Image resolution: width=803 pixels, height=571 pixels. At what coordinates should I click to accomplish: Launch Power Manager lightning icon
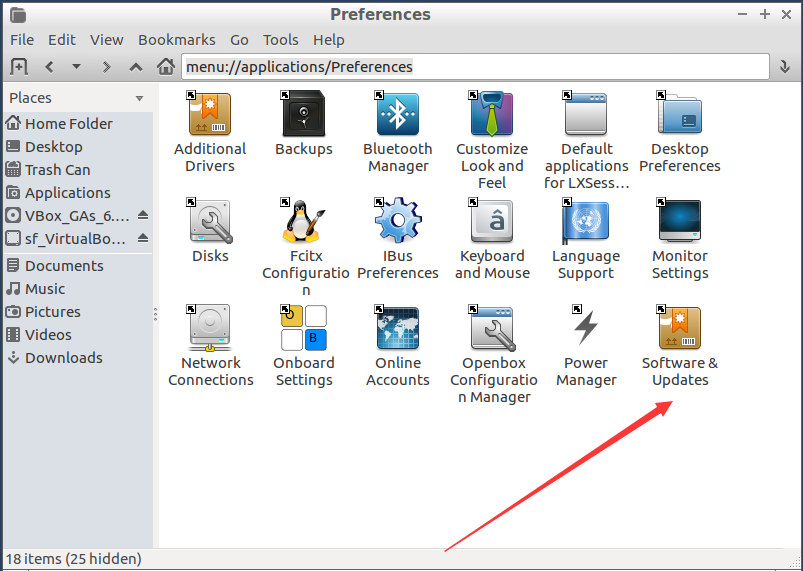click(586, 328)
